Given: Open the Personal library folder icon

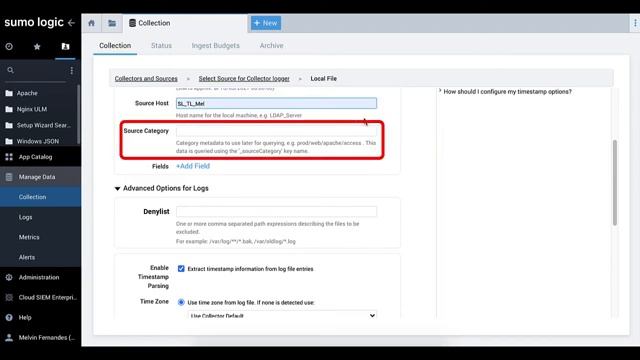Looking at the screenshot, I should (65, 47).
